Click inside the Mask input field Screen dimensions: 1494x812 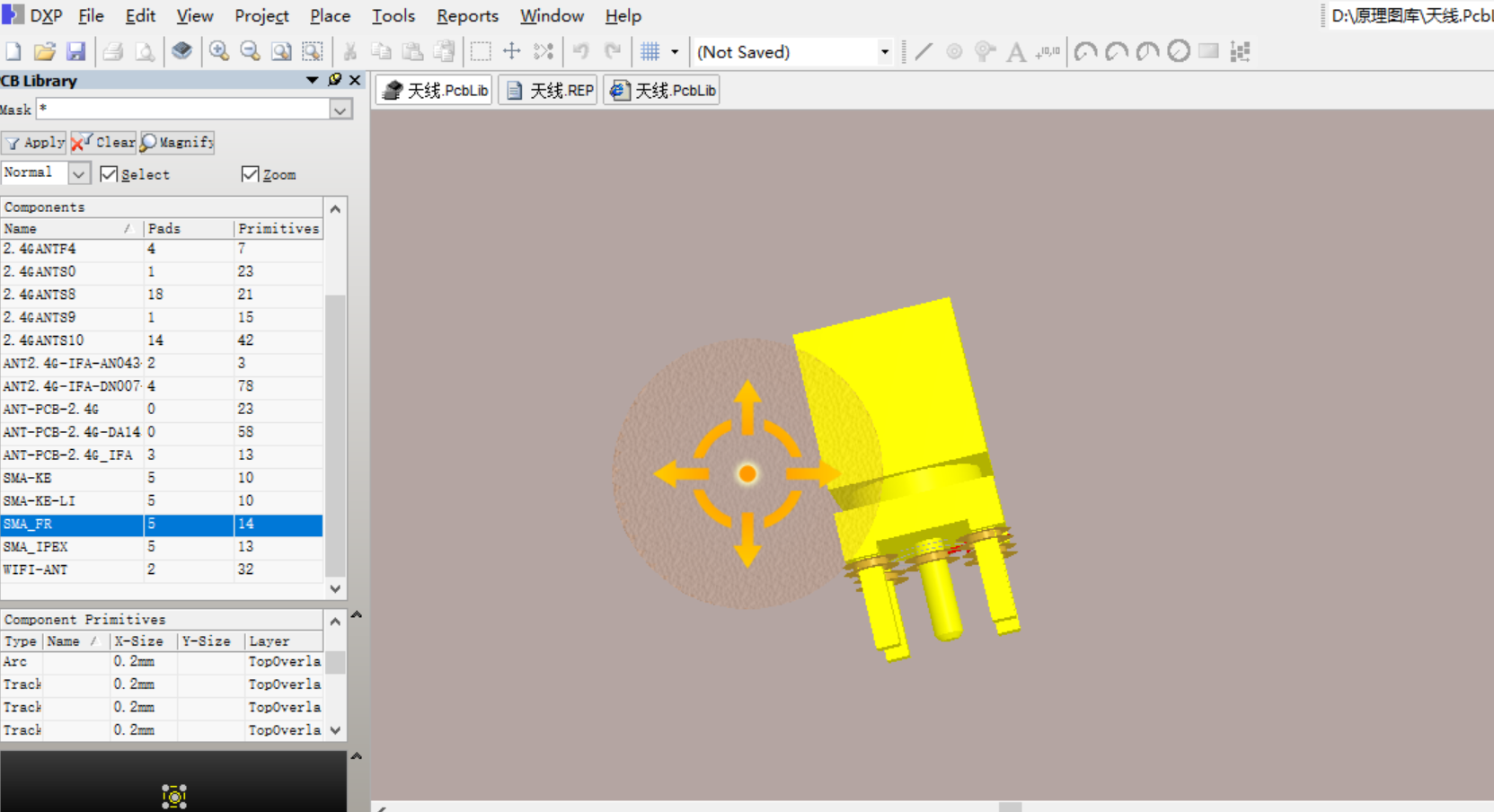click(x=183, y=109)
